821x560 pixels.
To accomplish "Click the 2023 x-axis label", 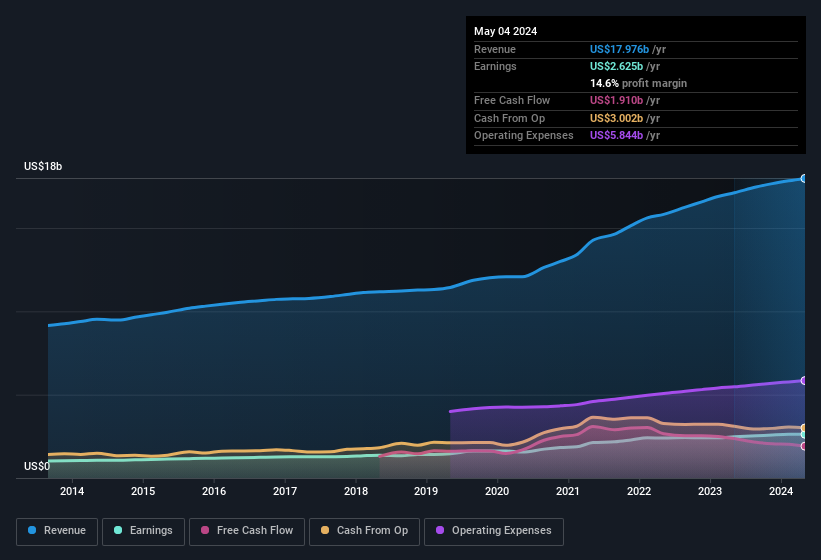I will coord(710,491).
